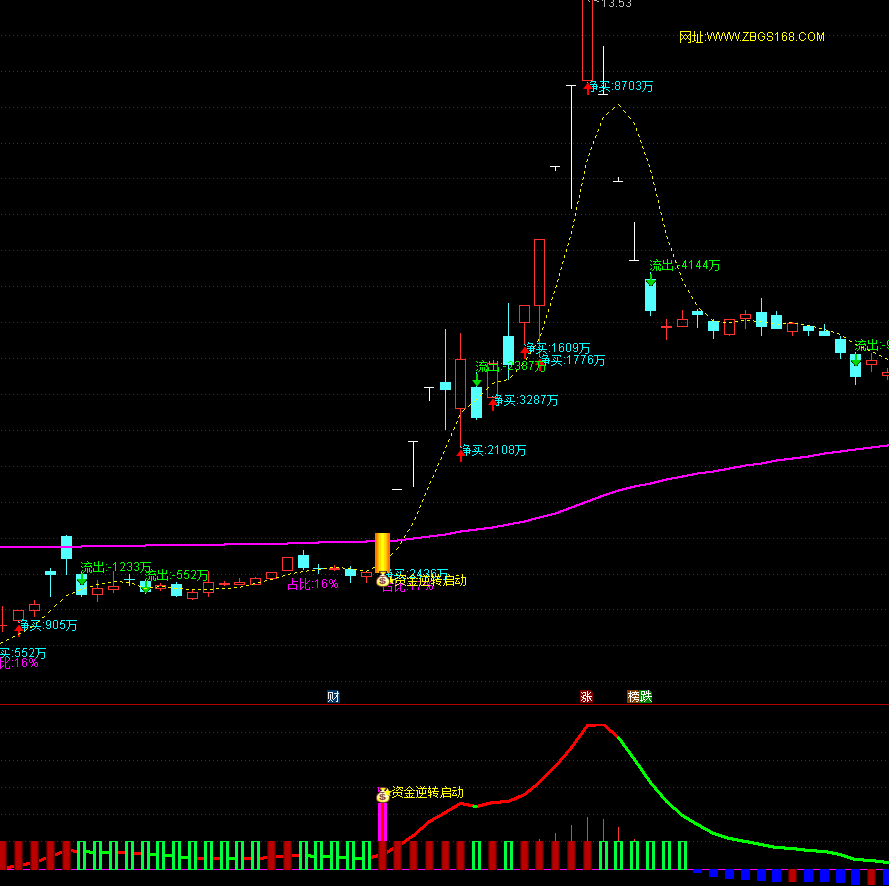Click the money bag icon on main chart
Screen dimensions: 889x886
click(382, 580)
